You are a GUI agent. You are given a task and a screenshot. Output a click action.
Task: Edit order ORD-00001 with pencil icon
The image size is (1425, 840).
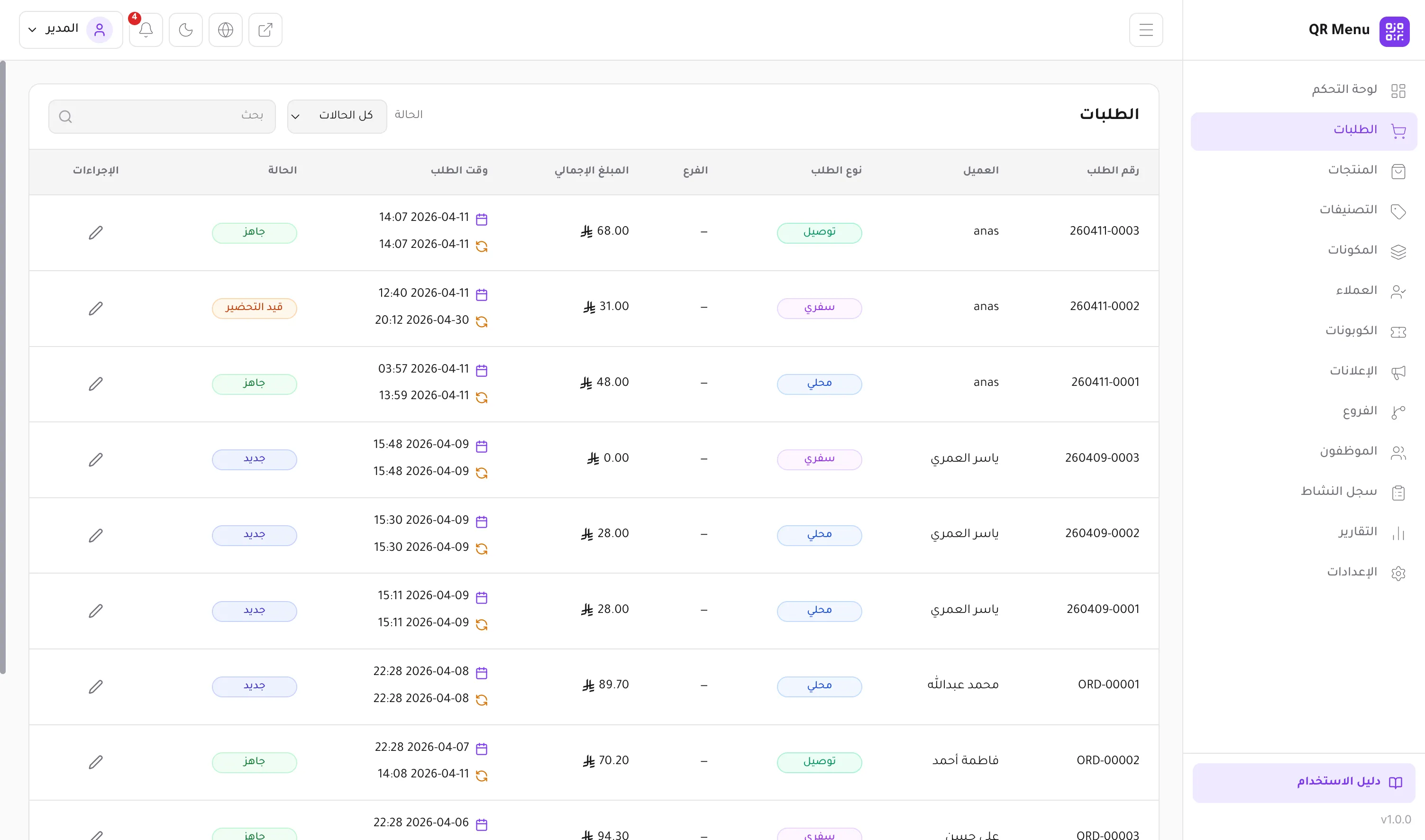pos(96,686)
